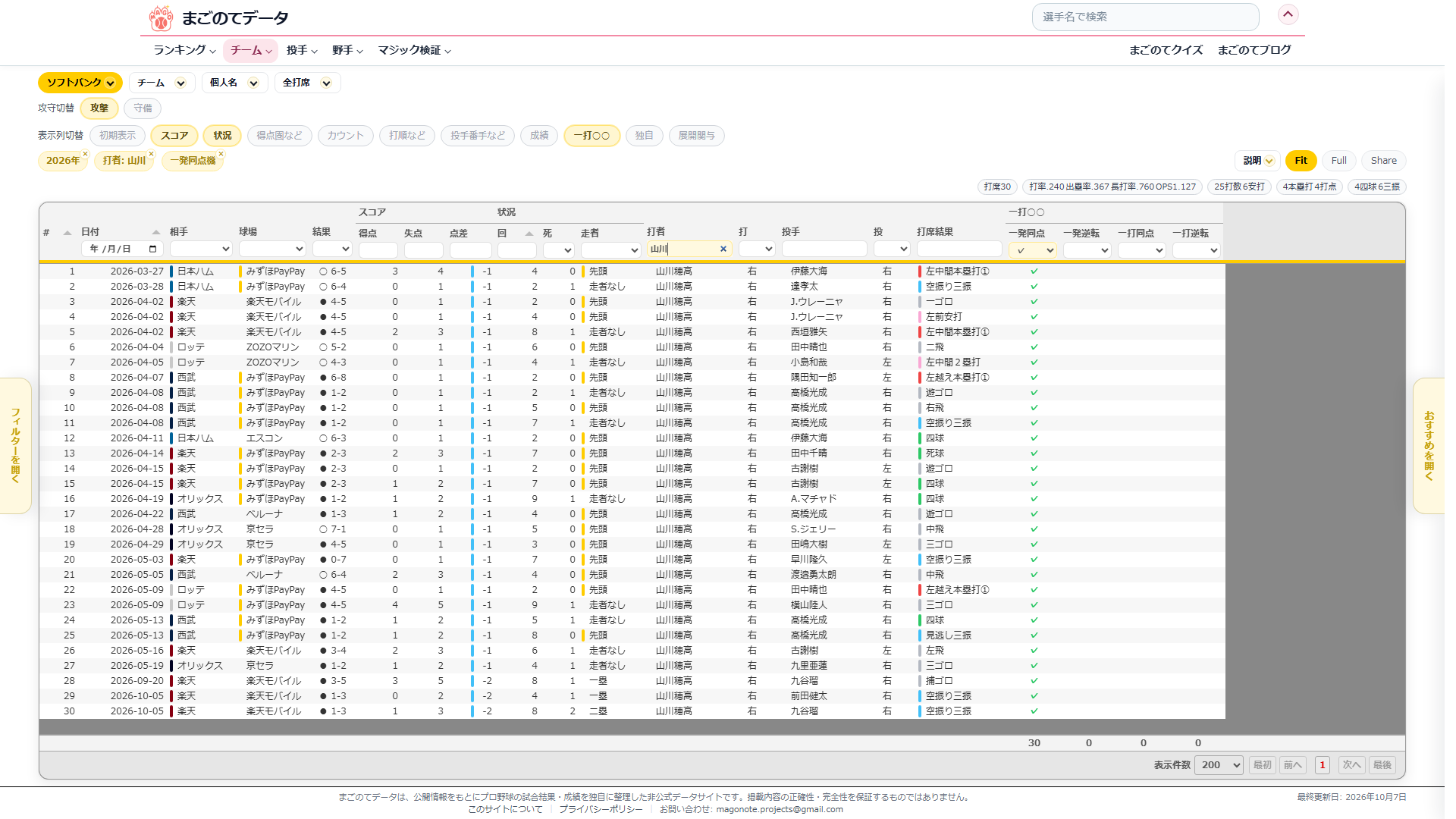Select the Full view button
1456x819 pixels.
[x=1338, y=161]
